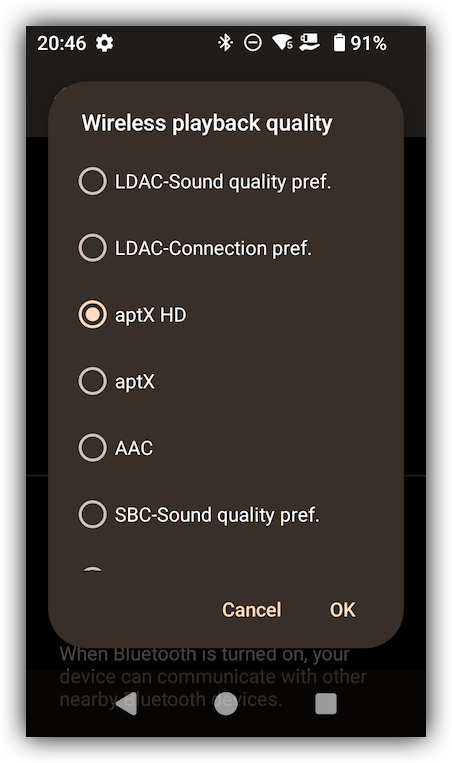
Task: Confirm selection with the OK button
Action: 343,610
